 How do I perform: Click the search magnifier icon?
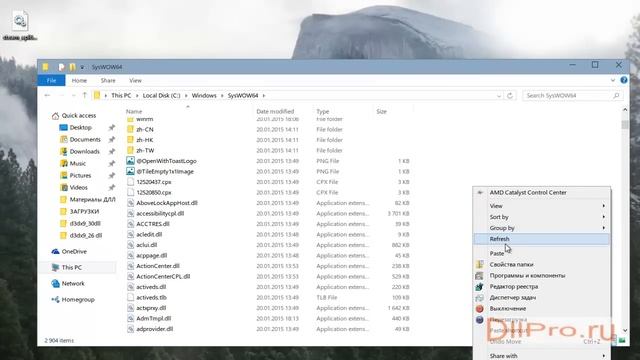pyautogui.click(x=616, y=96)
